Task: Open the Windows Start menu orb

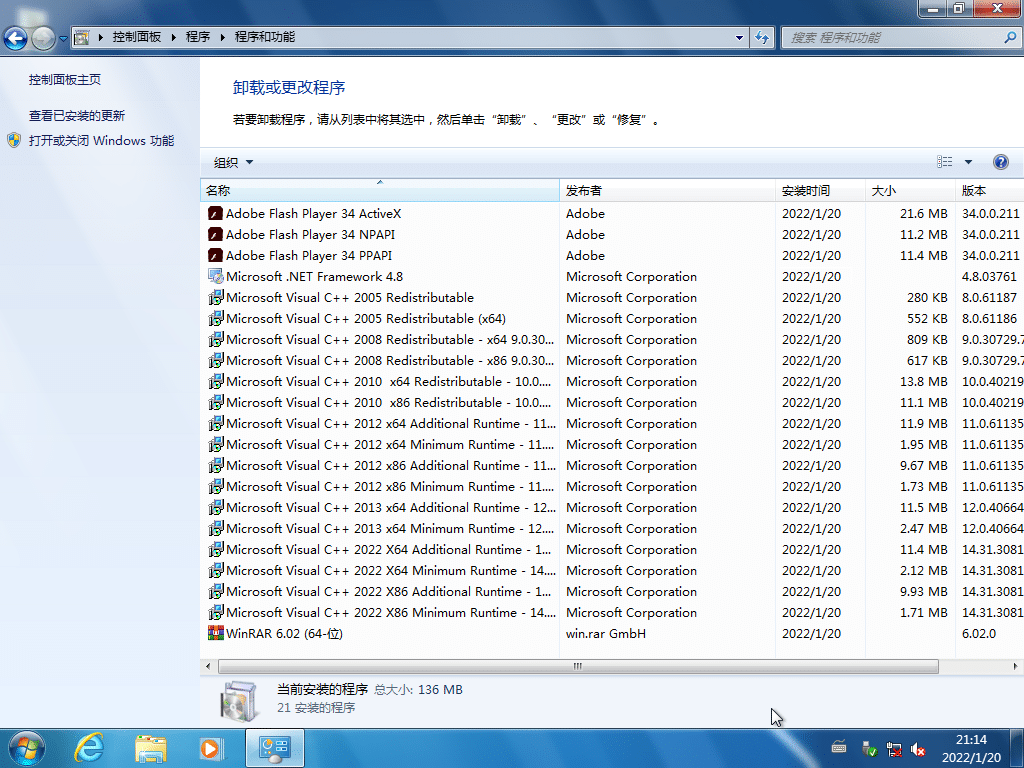Action: pos(26,747)
